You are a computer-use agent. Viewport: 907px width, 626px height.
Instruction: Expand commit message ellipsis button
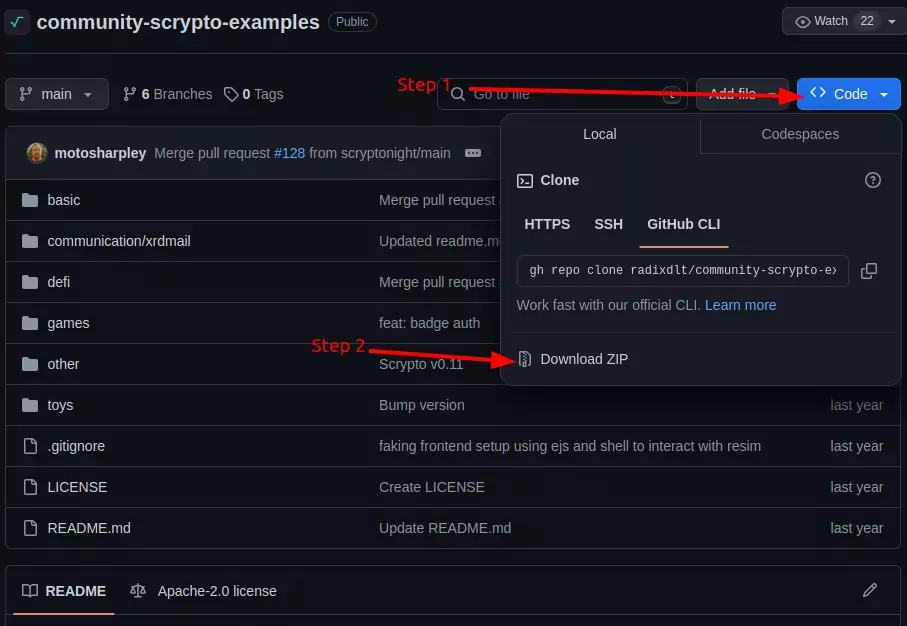click(x=473, y=153)
